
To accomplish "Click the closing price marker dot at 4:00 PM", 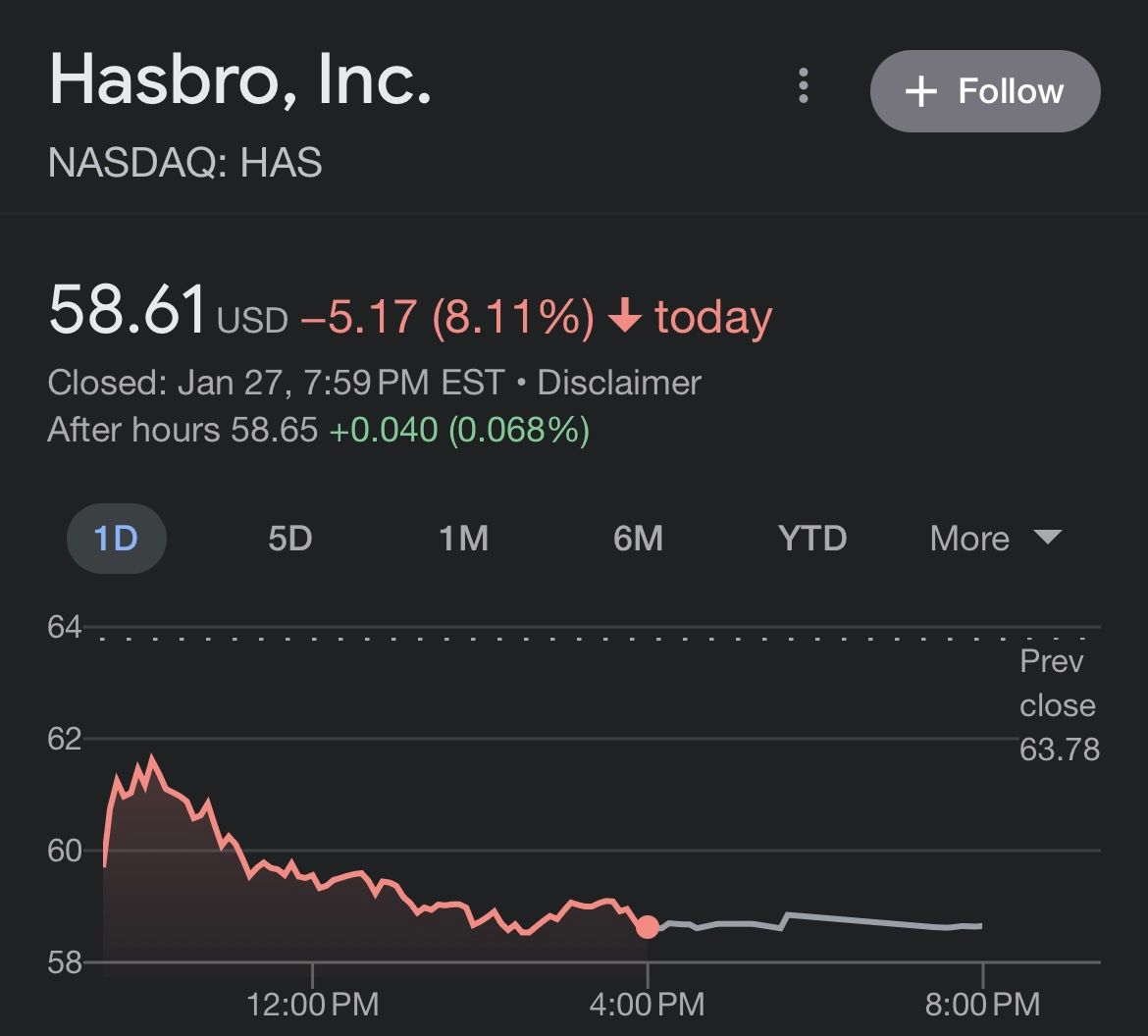I will pos(648,926).
